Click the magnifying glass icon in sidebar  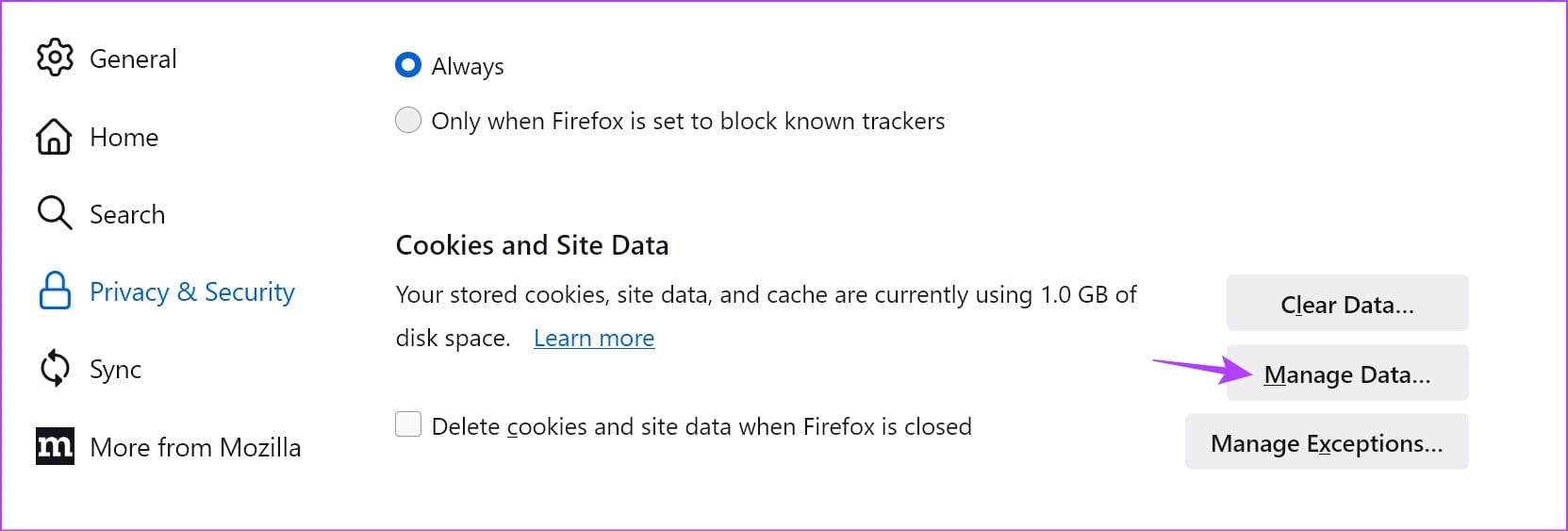click(54, 213)
